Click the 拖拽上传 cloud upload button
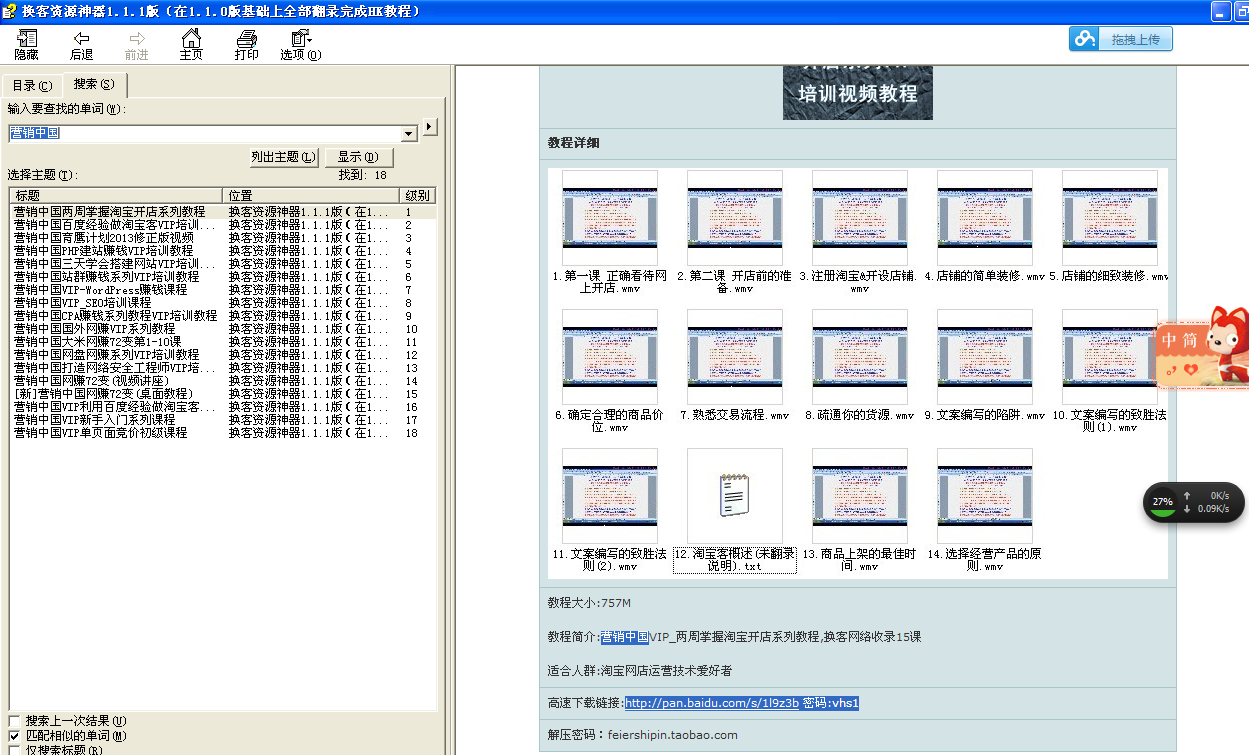This screenshot has height=755, width=1249. [x=1120, y=39]
